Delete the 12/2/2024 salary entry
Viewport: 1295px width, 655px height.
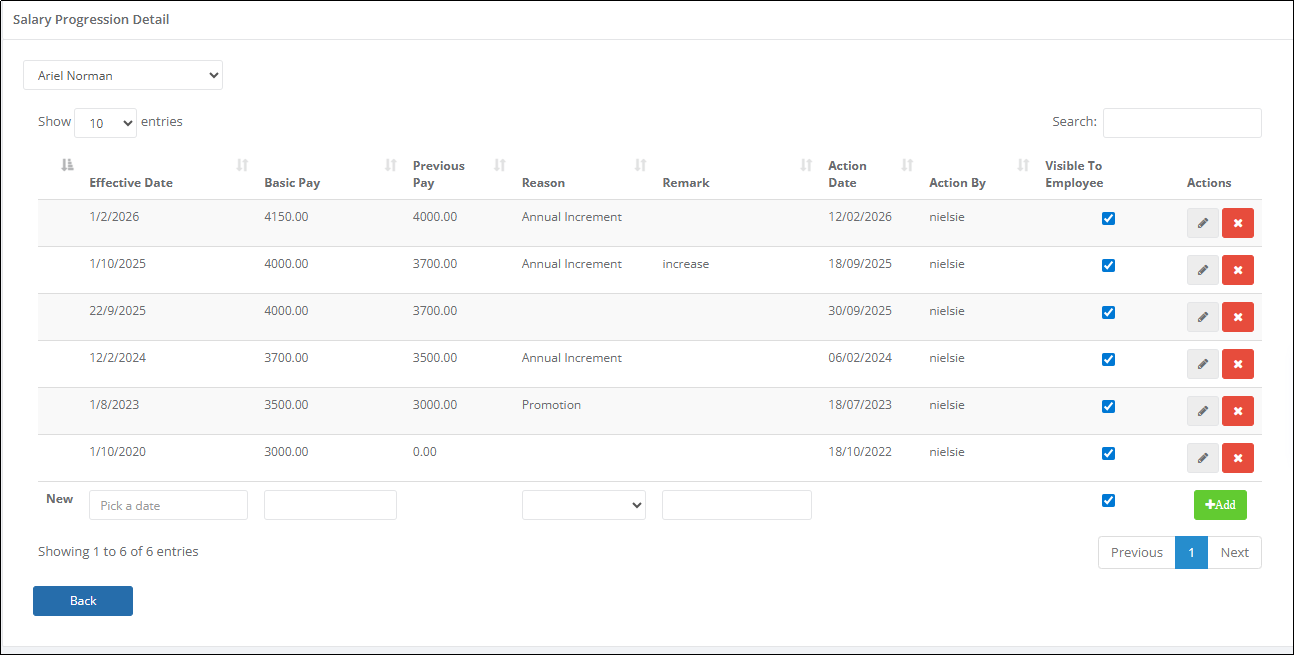click(1238, 364)
